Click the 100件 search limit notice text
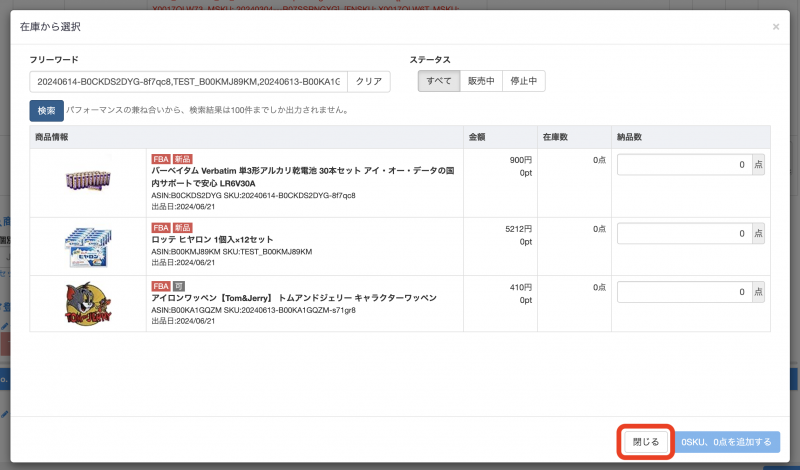 [x=208, y=110]
